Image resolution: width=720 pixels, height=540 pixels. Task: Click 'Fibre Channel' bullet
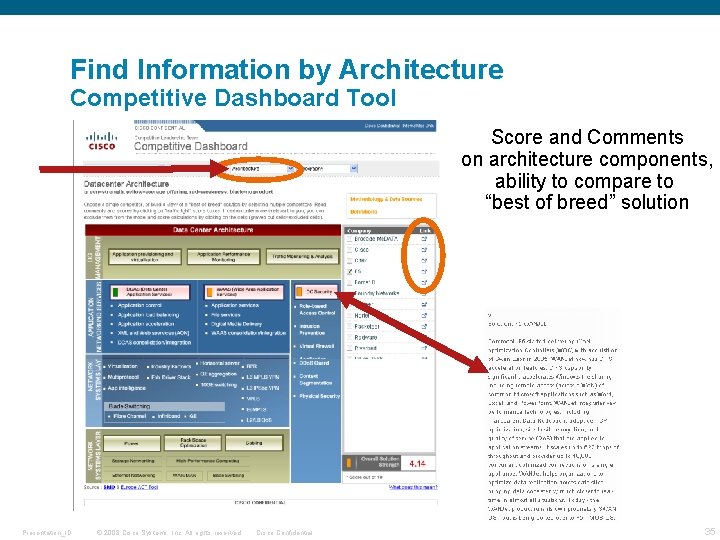pos(129,416)
